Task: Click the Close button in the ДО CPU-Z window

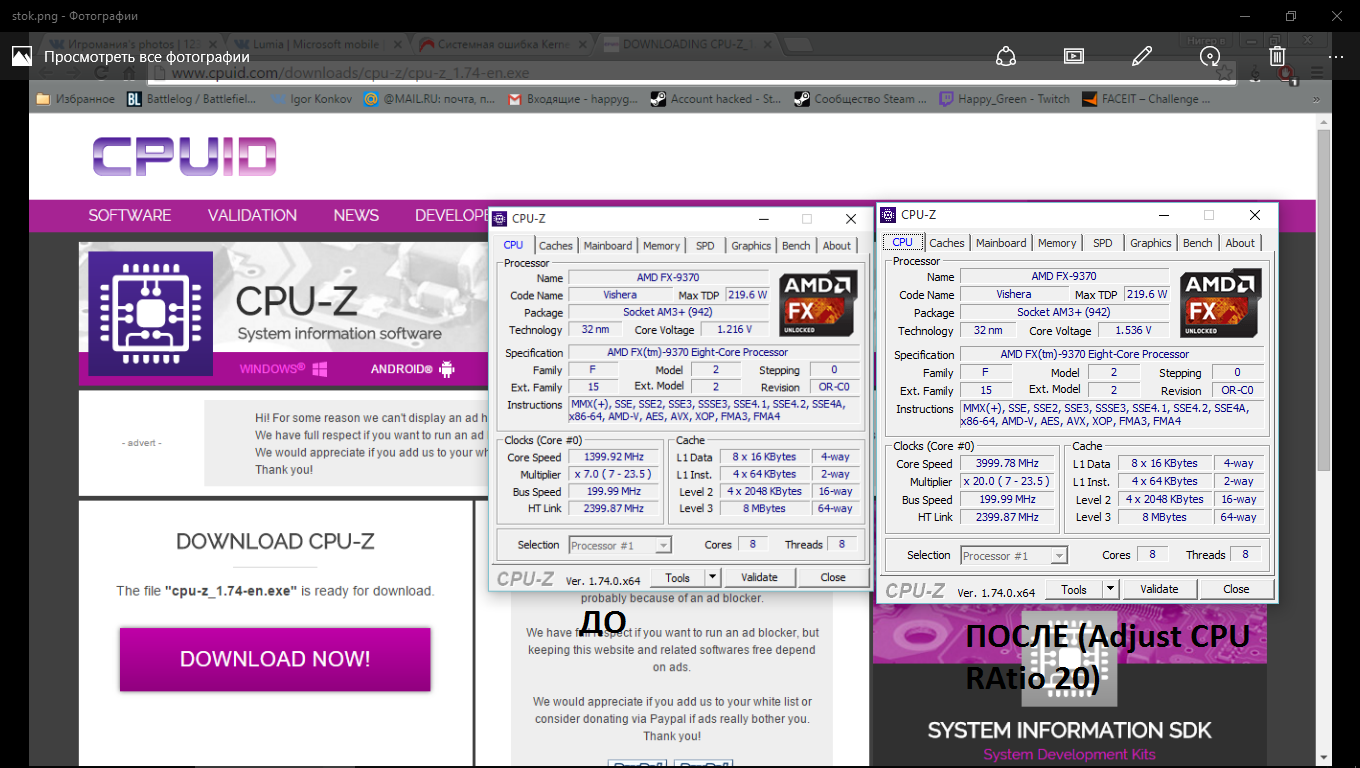Action: pos(833,577)
